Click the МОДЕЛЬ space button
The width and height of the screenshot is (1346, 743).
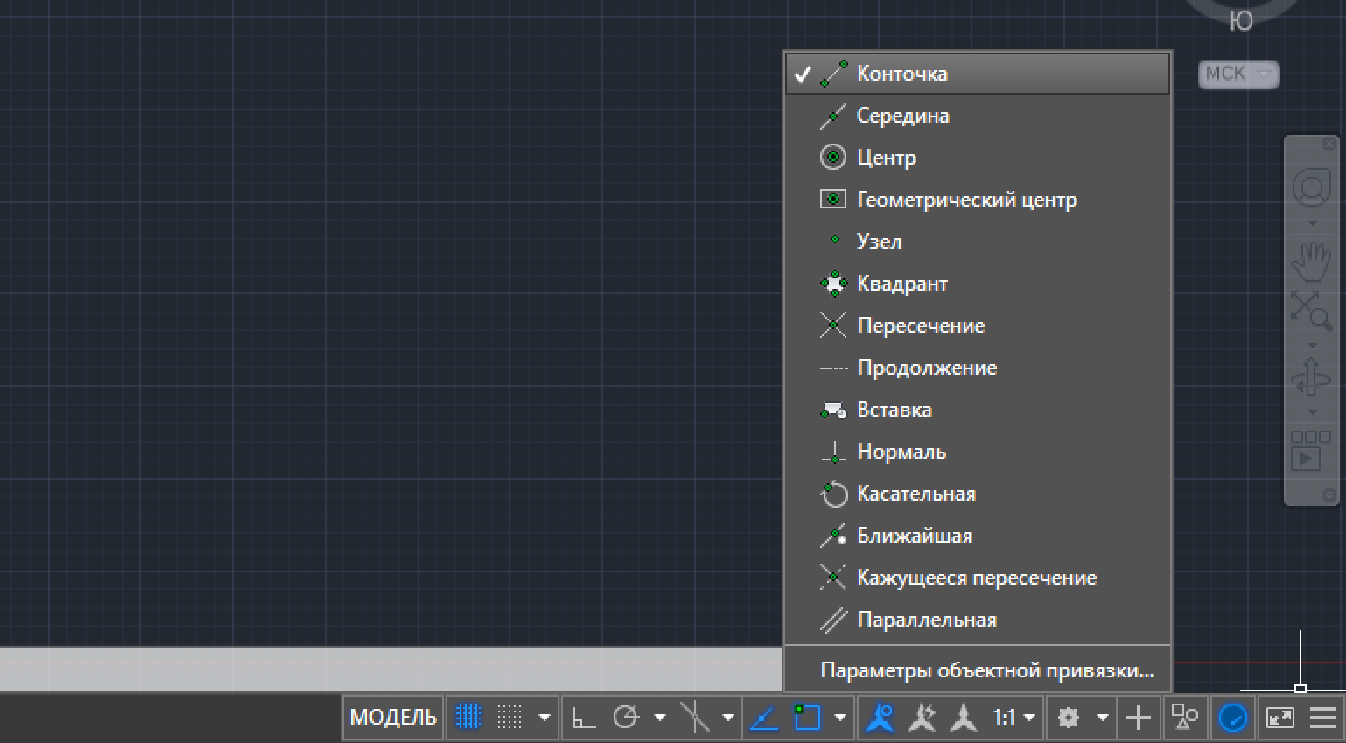pos(393,717)
